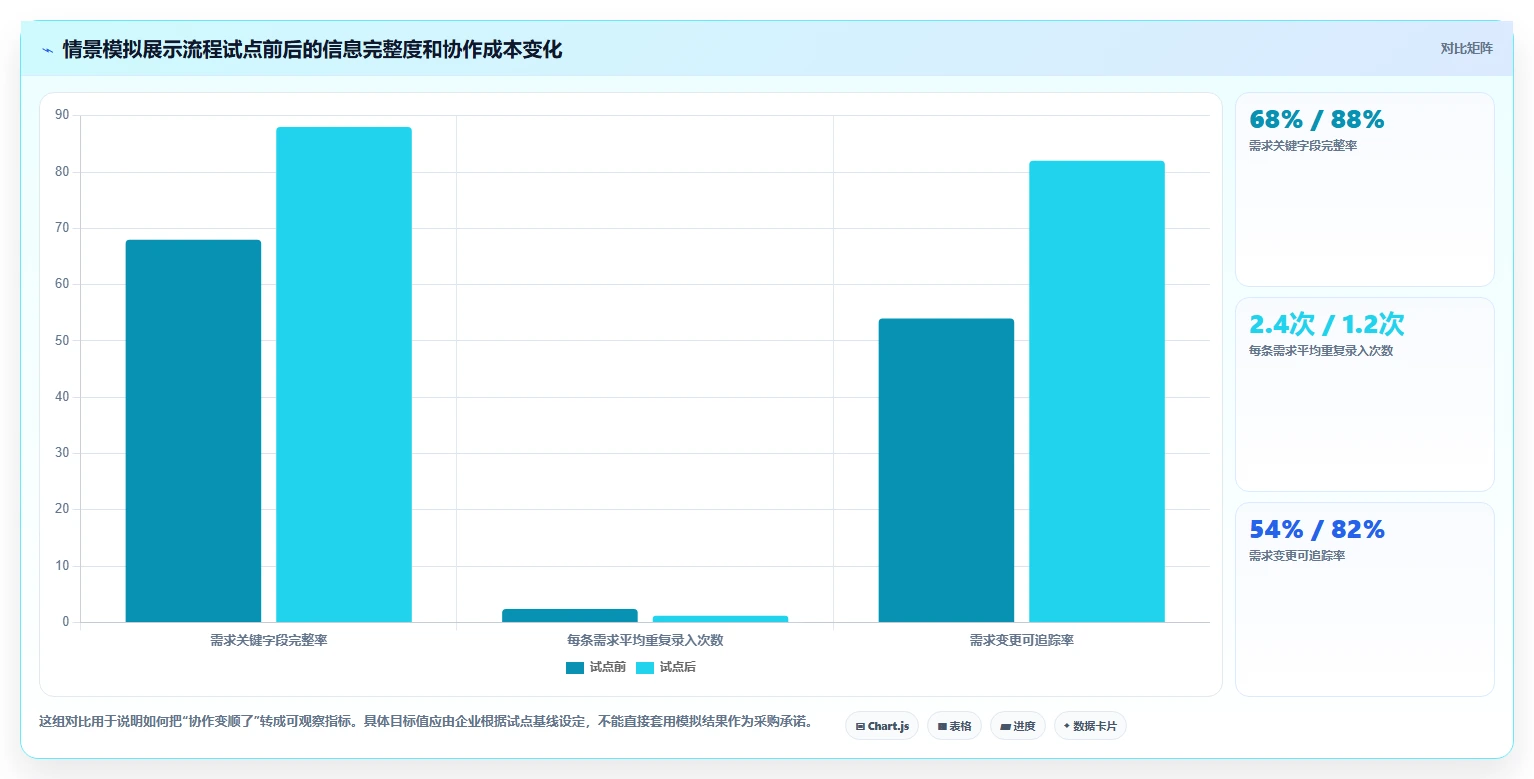1534x779 pixels.
Task: Toggle the 试点后 series in the legend
Action: pos(666,667)
